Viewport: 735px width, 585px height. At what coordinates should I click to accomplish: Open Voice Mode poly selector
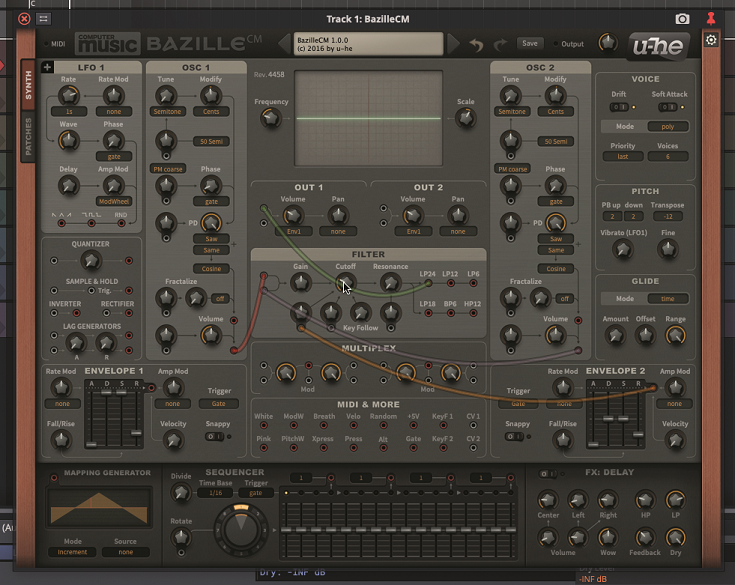(x=668, y=127)
